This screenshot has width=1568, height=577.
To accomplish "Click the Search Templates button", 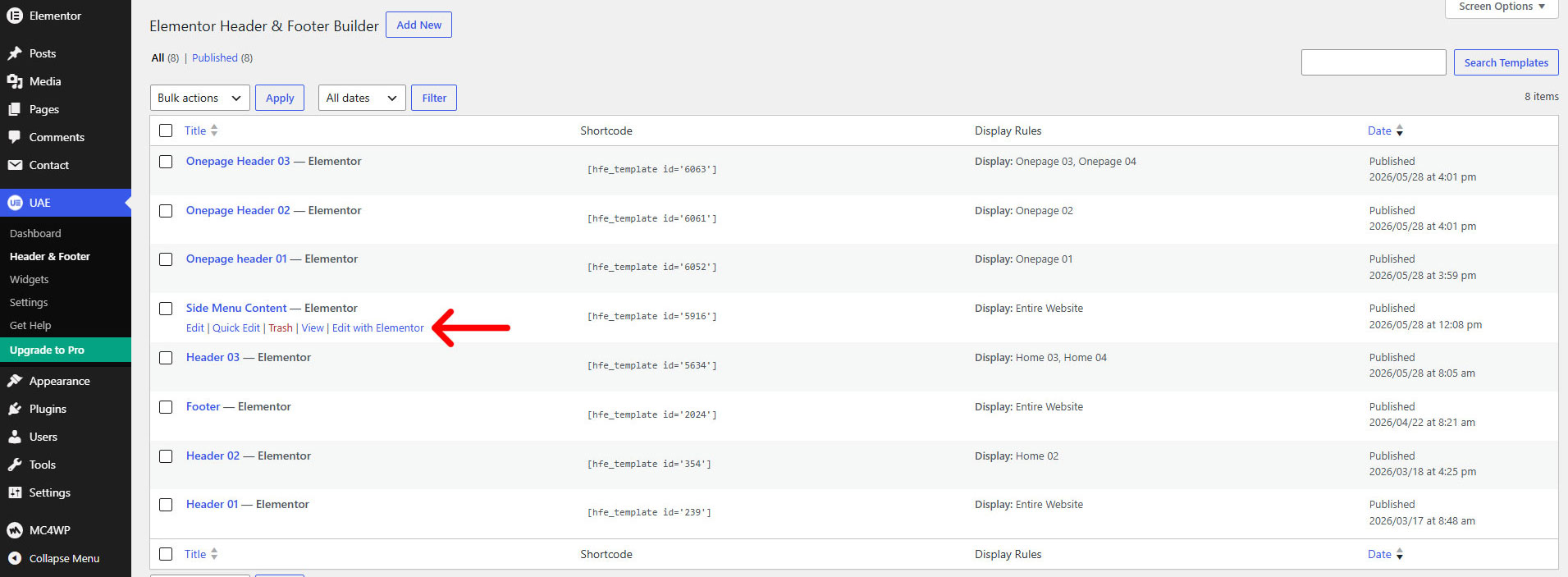I will (x=1506, y=62).
